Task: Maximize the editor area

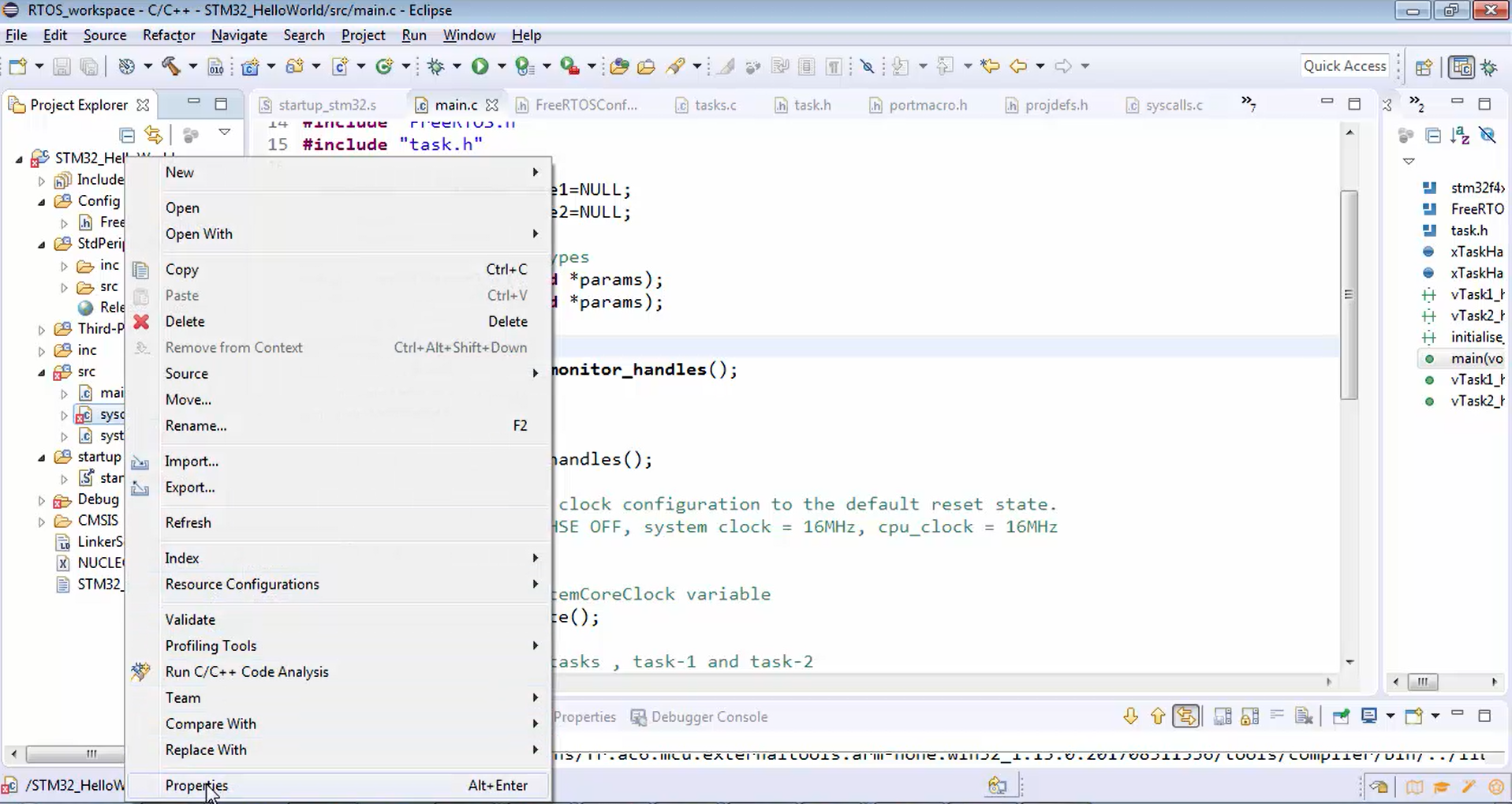Action: click(1354, 103)
